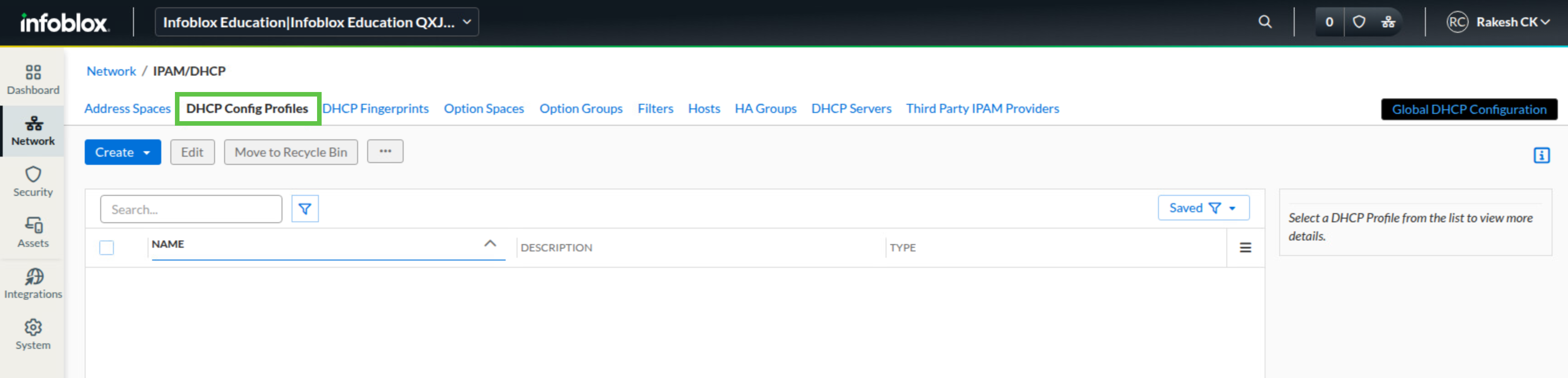The height and width of the screenshot is (378, 1568).
Task: Click the TYPE column header
Action: [x=903, y=248]
